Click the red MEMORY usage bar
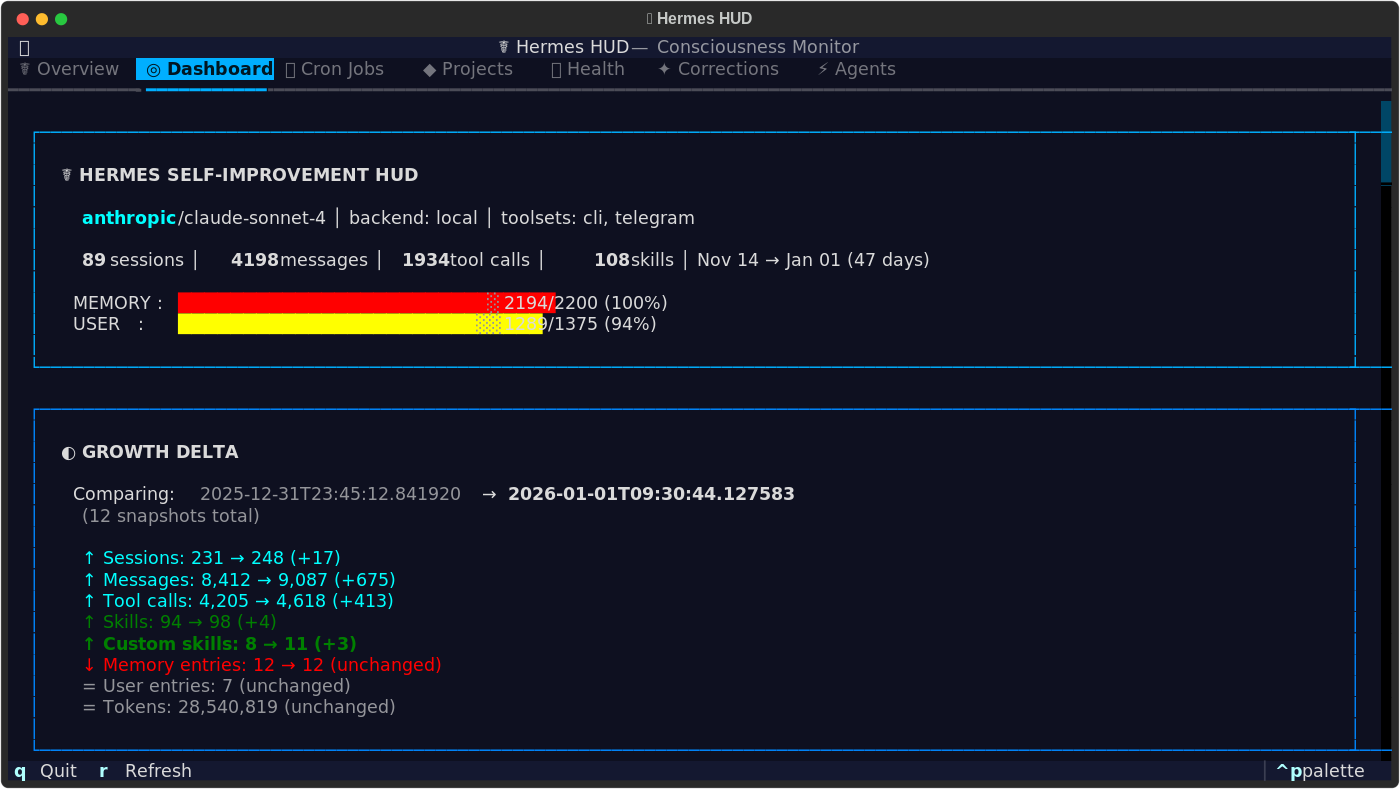The width and height of the screenshot is (1400, 789). tap(366, 303)
